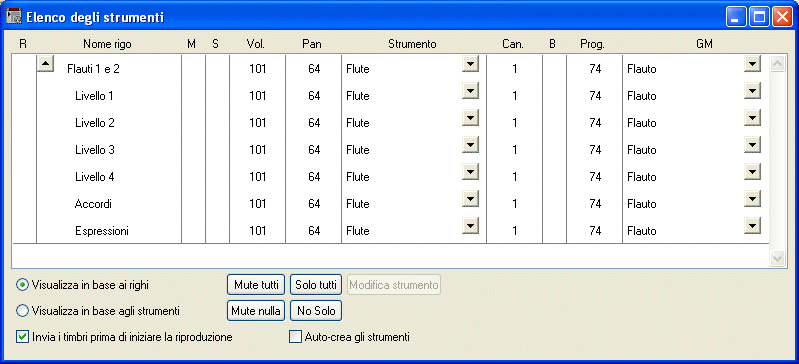The width and height of the screenshot is (799, 364).
Task: Enable Auto-crea gli strumenti checkbox
Action: 296,337
